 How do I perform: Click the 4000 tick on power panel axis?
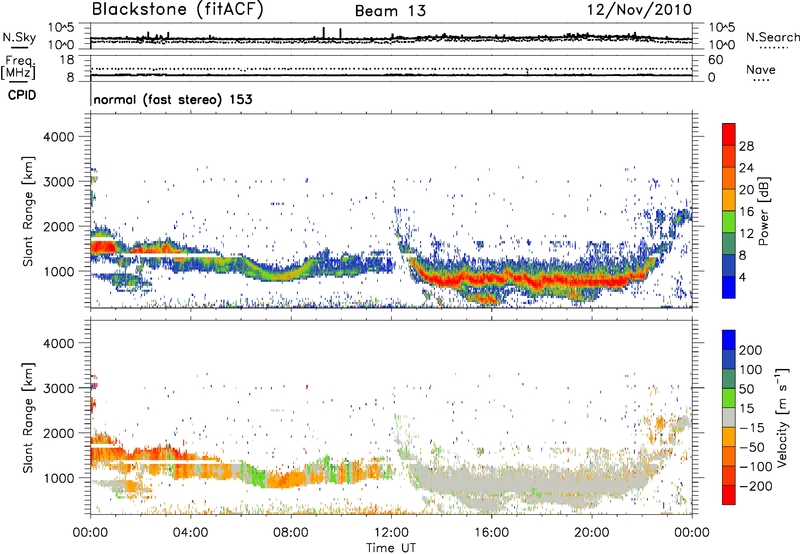pos(58,137)
